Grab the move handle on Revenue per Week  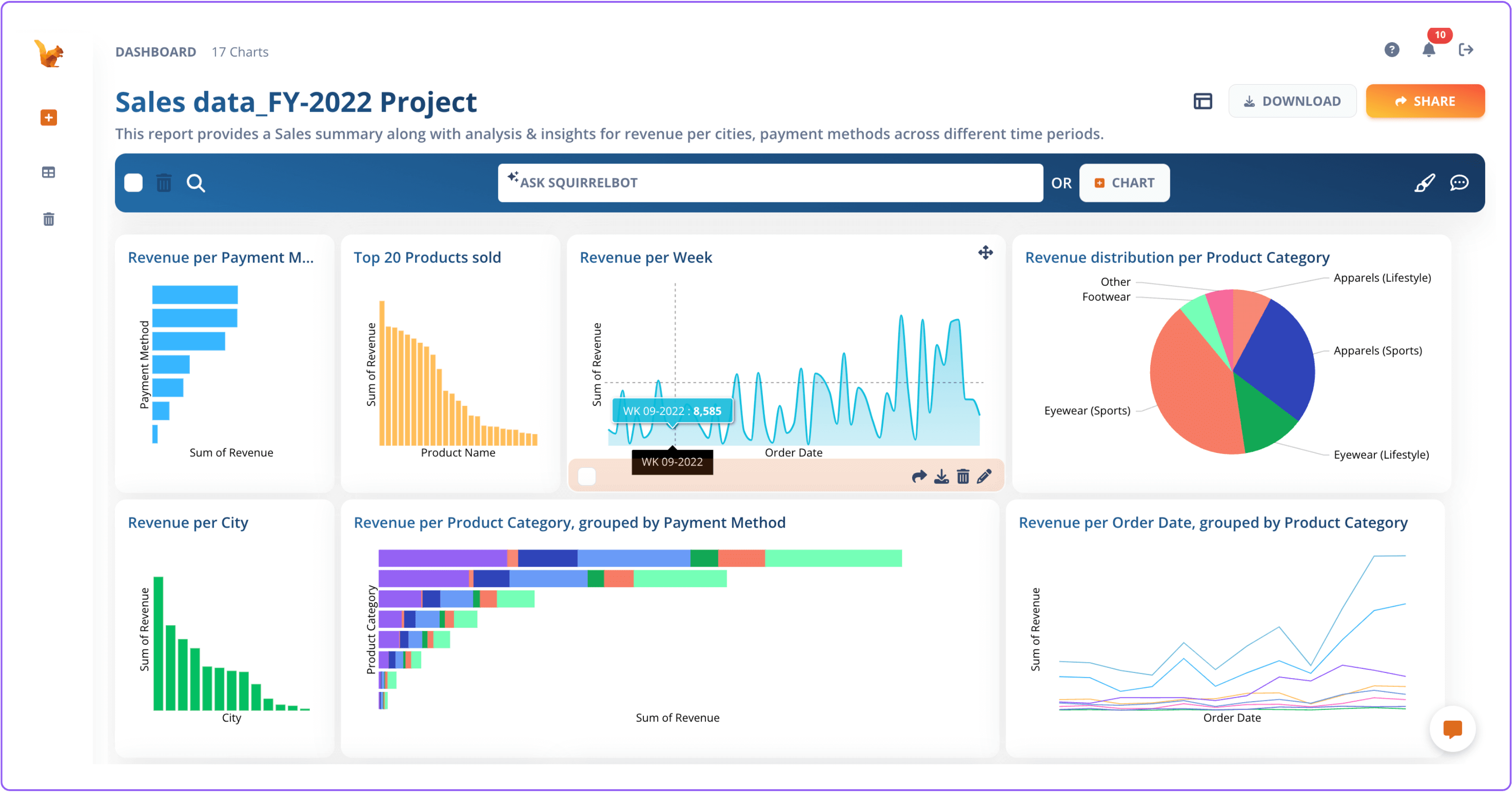pyautogui.click(x=985, y=253)
